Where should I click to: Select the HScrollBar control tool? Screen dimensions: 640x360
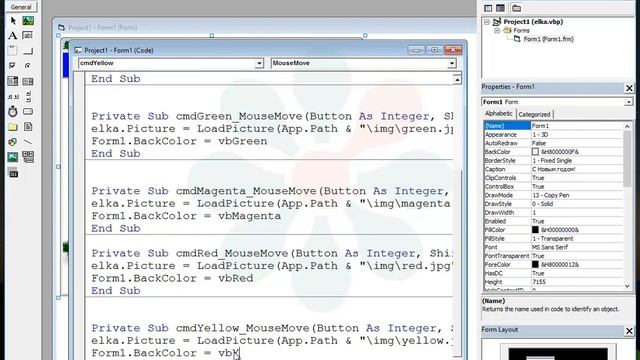13,96
